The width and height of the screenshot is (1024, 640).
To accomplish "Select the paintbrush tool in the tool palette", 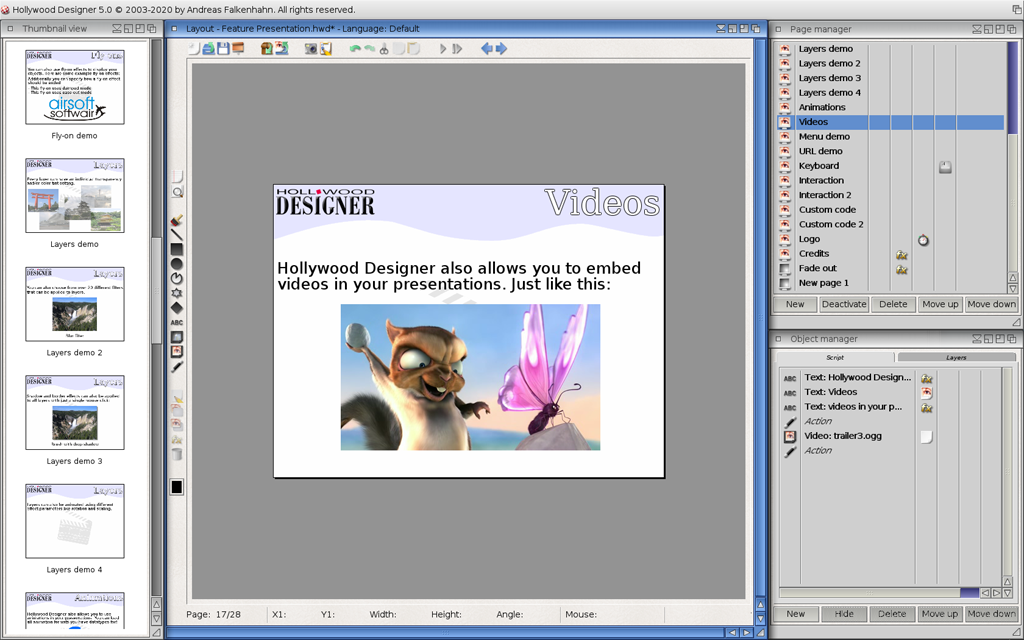I will (177, 221).
